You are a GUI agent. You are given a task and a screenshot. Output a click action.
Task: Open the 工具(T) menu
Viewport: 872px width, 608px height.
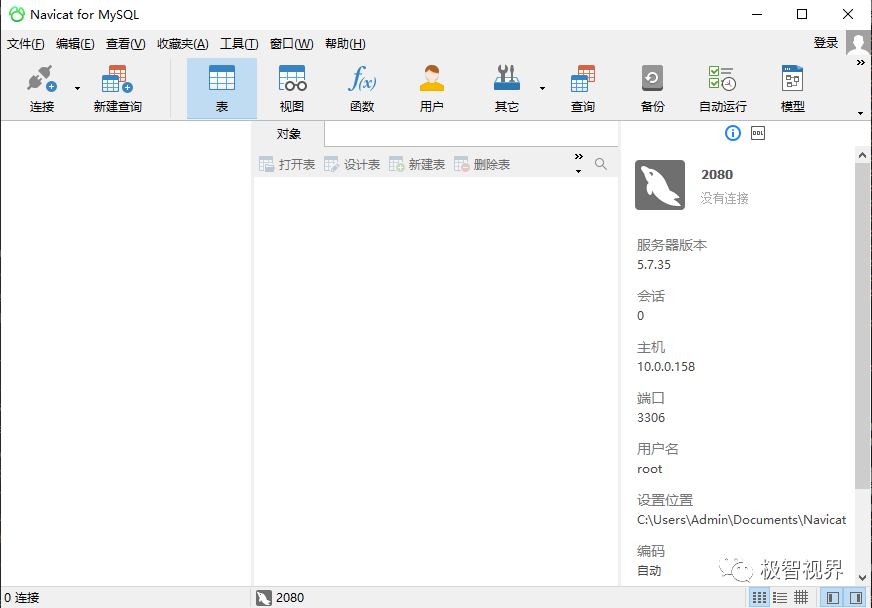pyautogui.click(x=239, y=44)
